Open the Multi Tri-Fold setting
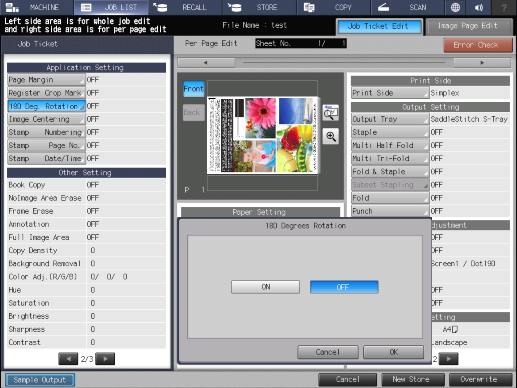Screen dimensions: 517x388 [x=390, y=159]
